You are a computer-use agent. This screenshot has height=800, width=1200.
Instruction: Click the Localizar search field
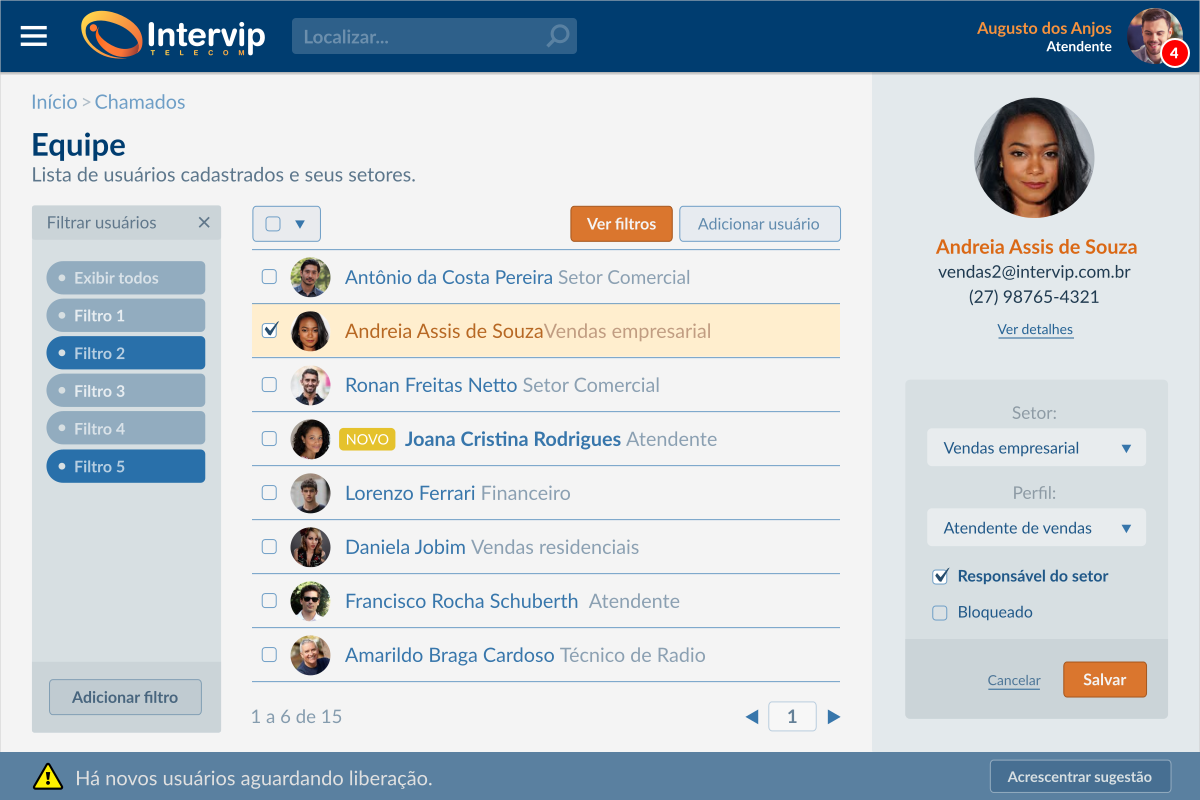pyautogui.click(x=420, y=37)
